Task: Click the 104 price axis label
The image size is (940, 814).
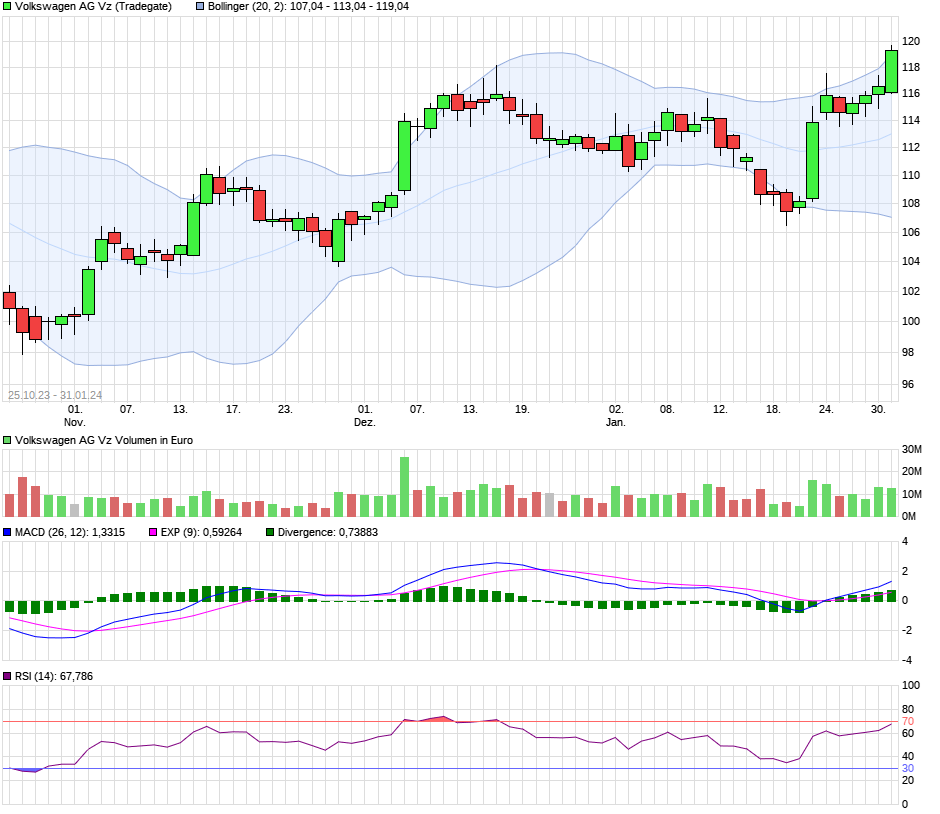Action: [911, 261]
